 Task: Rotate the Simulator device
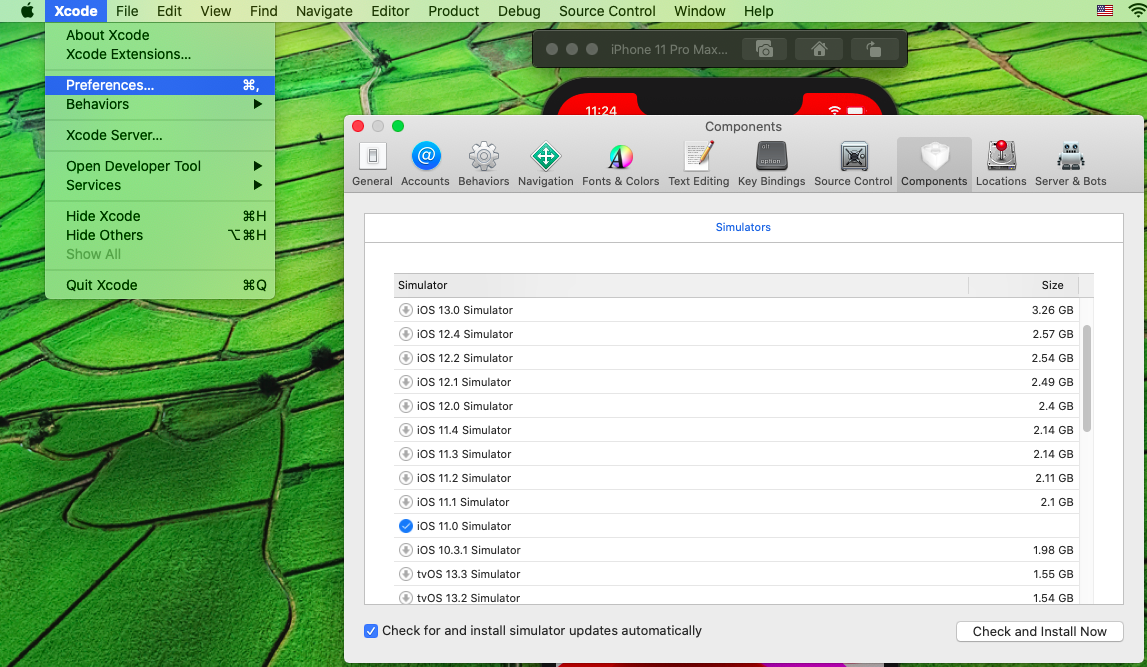point(873,49)
